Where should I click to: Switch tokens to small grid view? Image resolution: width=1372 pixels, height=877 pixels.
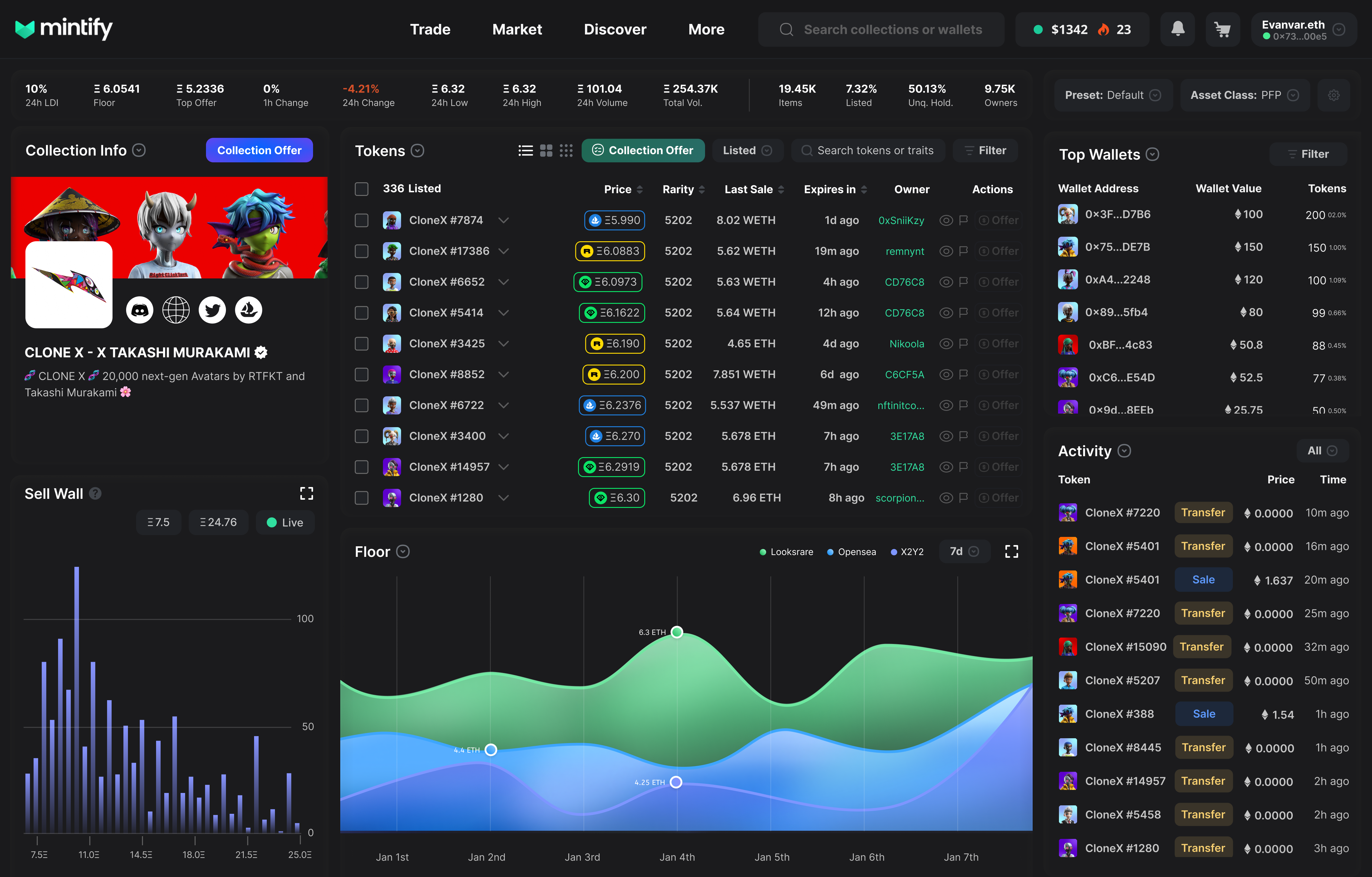[566, 150]
